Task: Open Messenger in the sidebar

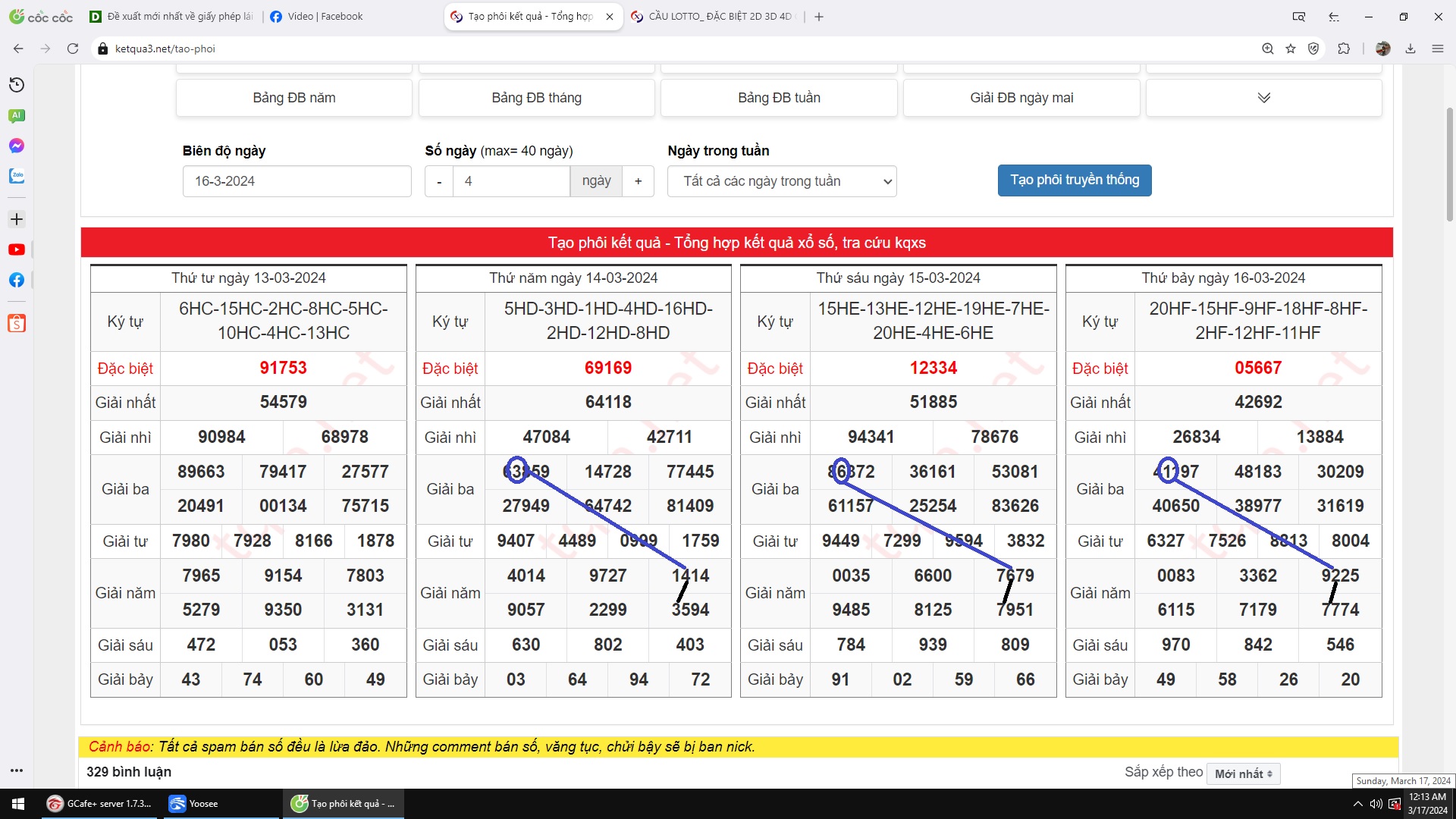Action: coord(17,146)
